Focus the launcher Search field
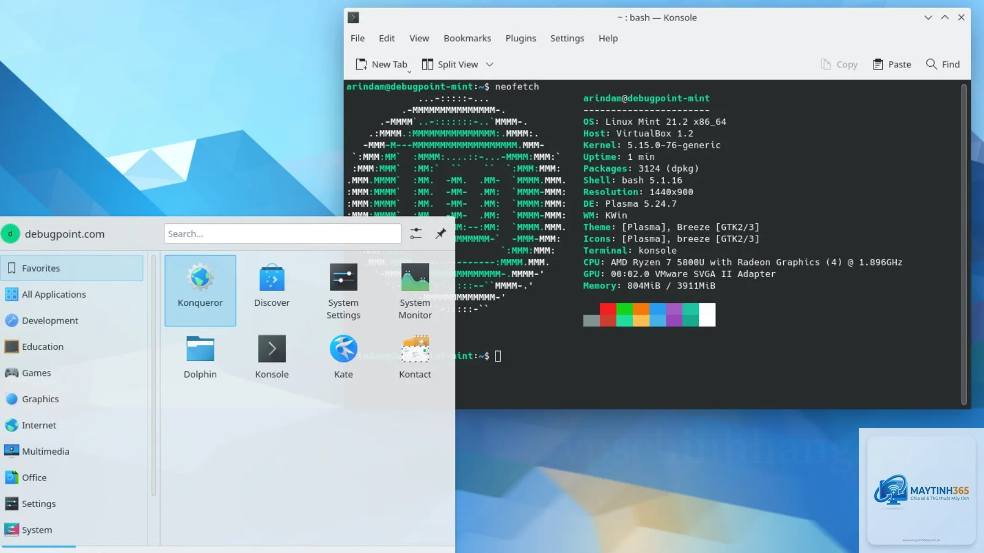Viewport: 984px width, 553px height. pyautogui.click(x=283, y=234)
